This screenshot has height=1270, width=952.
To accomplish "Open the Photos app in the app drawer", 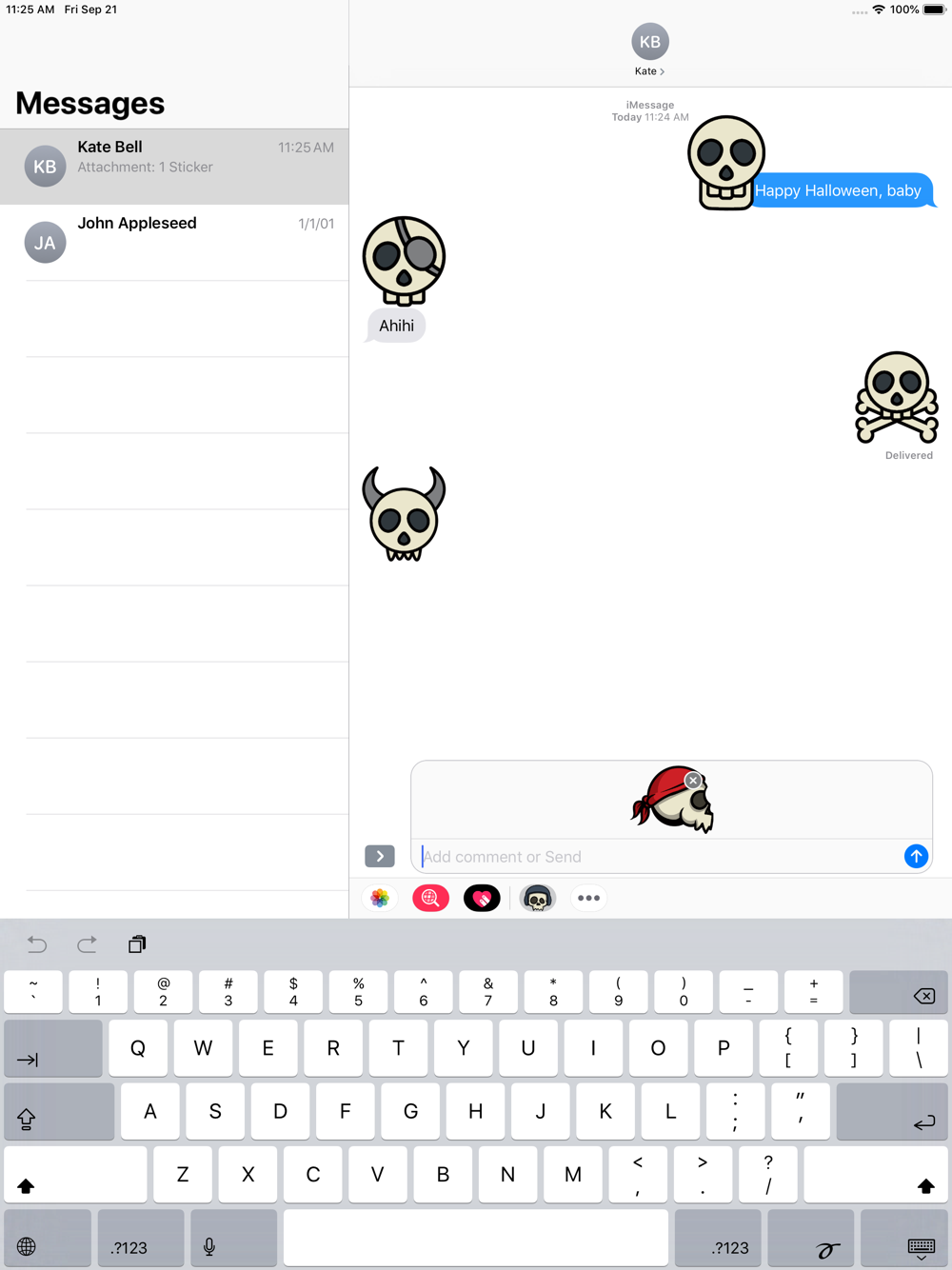I will (x=380, y=898).
